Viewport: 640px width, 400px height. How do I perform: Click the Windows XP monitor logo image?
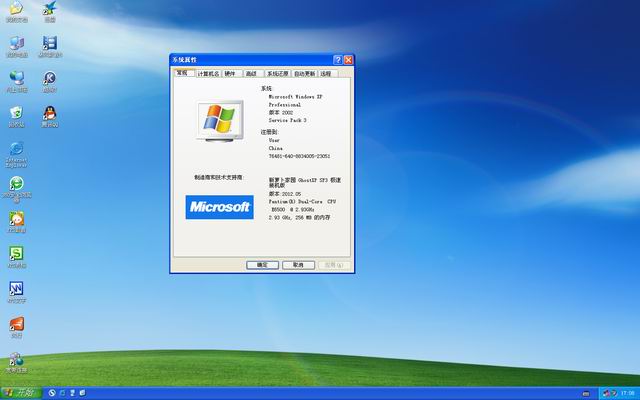(220, 121)
